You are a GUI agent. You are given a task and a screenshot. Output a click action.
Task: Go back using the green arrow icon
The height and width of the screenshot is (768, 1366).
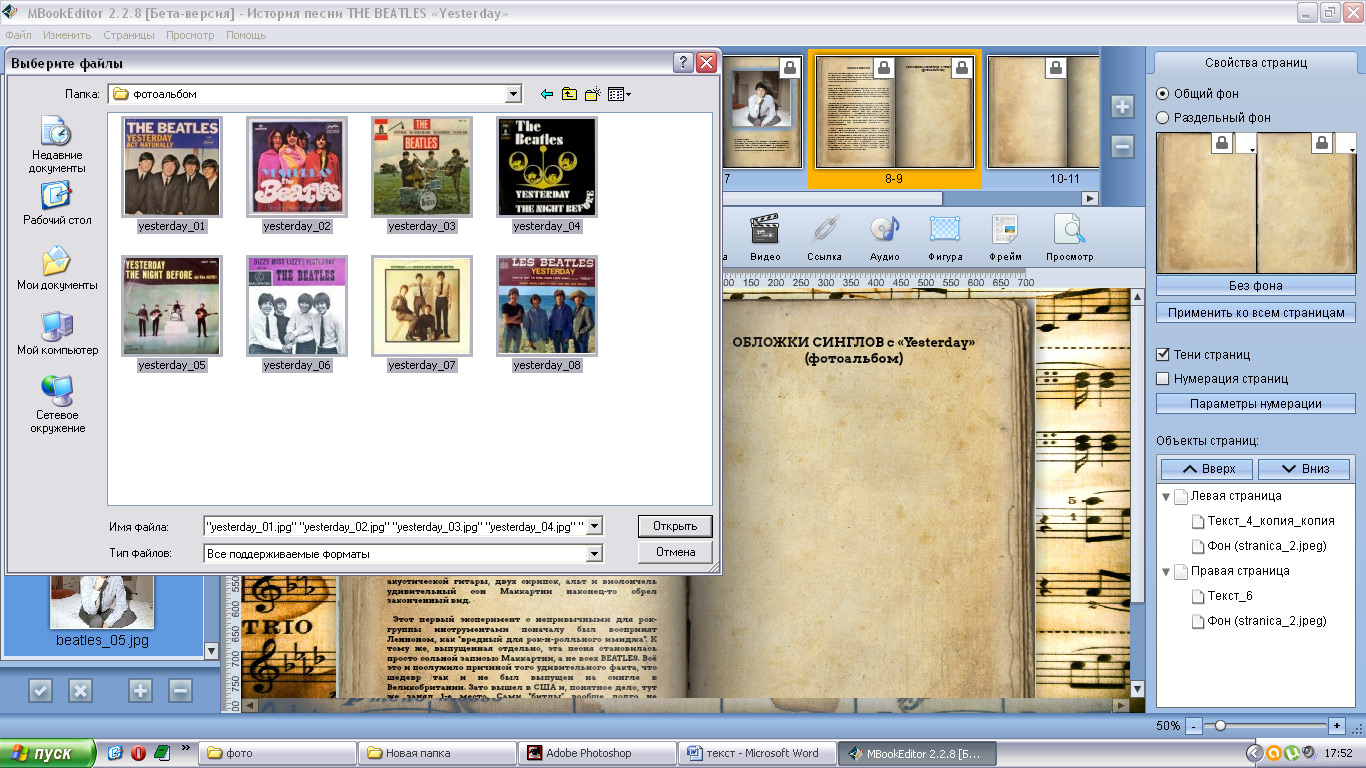tap(546, 94)
